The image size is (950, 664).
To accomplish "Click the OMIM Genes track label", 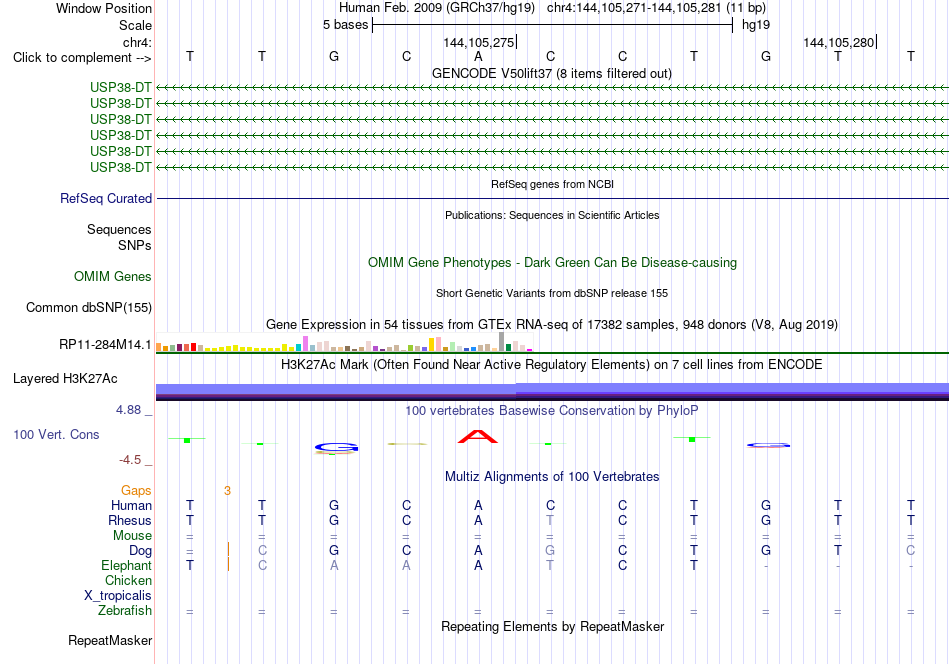I will pyautogui.click(x=113, y=277).
